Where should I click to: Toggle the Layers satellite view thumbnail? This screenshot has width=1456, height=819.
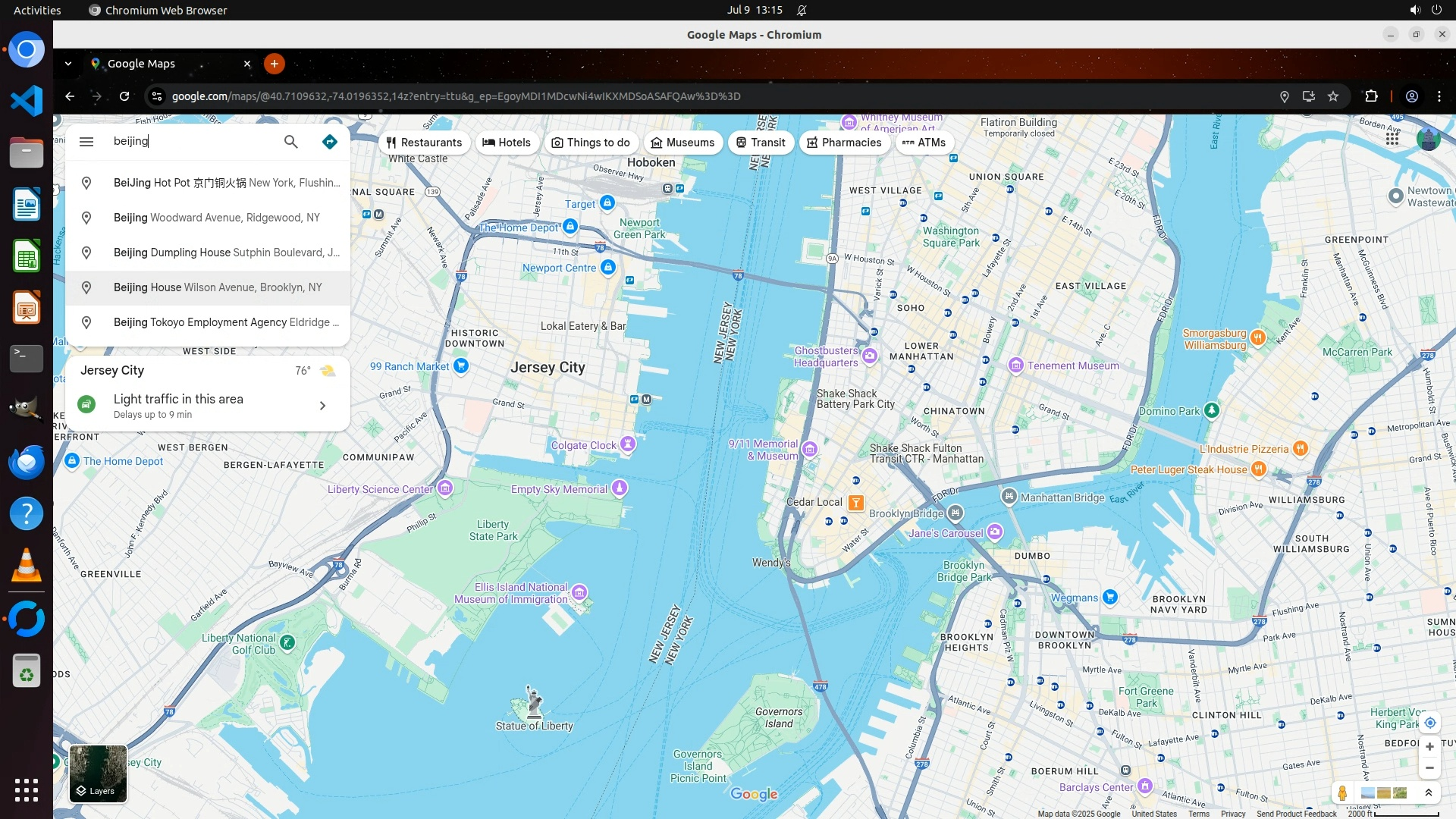point(99,773)
